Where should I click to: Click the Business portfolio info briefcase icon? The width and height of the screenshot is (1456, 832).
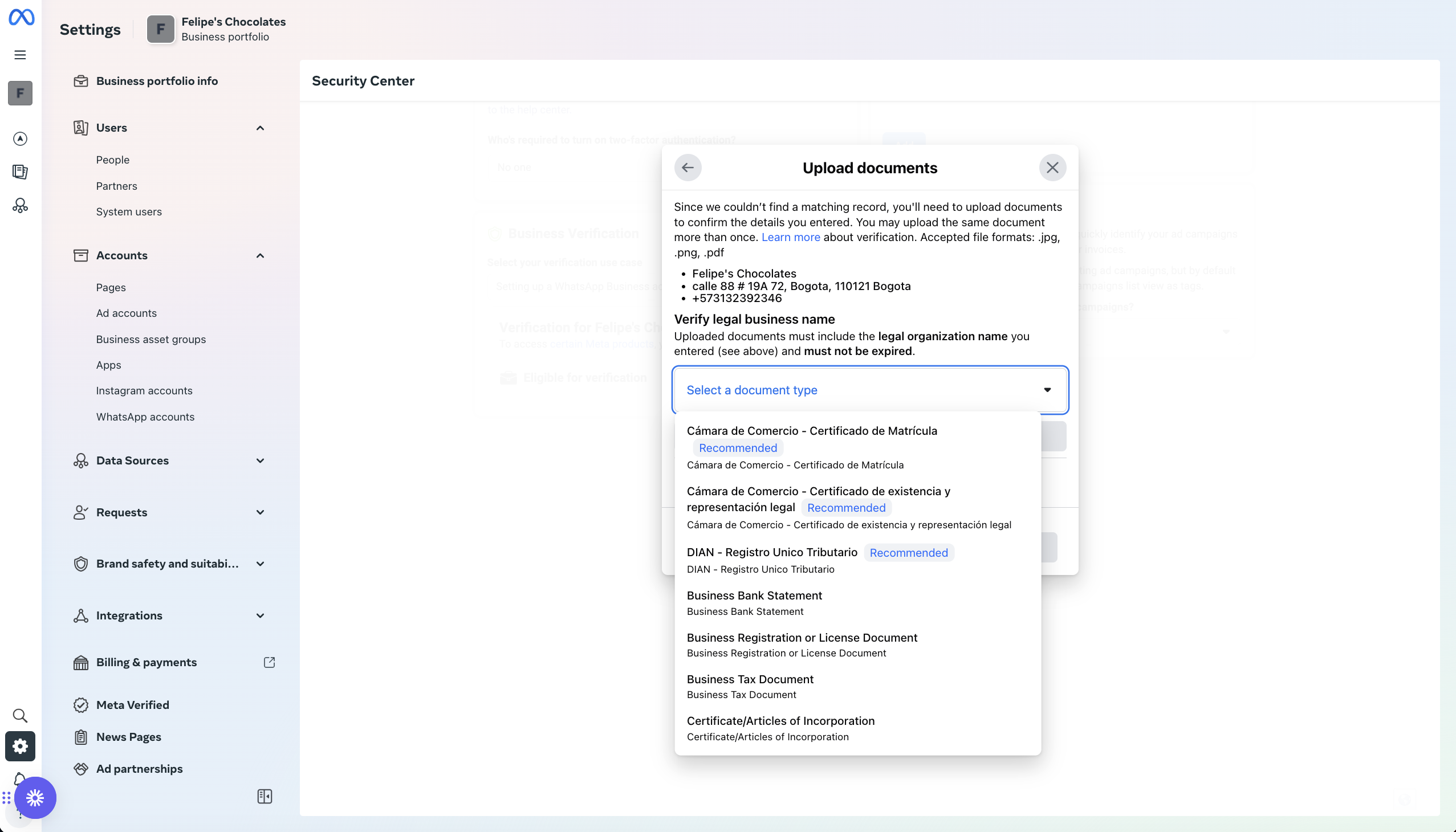pyautogui.click(x=80, y=81)
